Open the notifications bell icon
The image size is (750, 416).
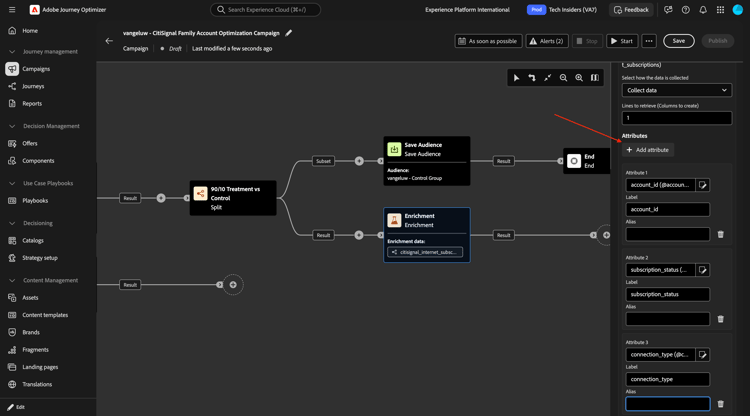pos(703,10)
